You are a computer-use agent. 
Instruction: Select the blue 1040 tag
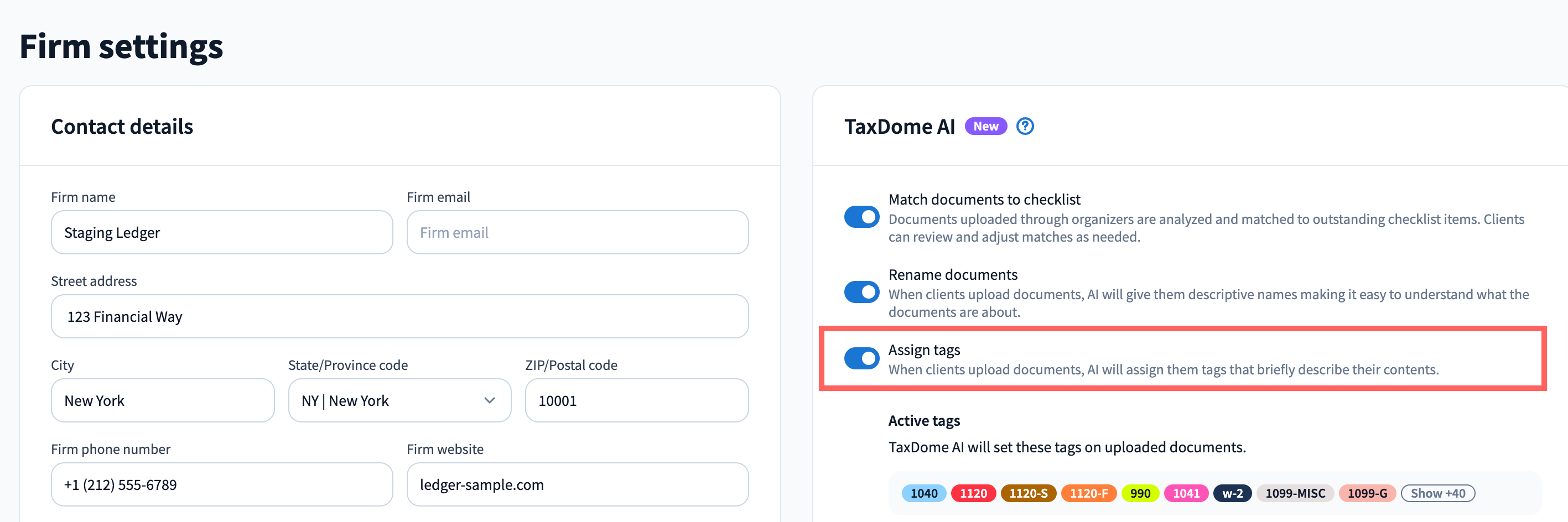click(923, 493)
